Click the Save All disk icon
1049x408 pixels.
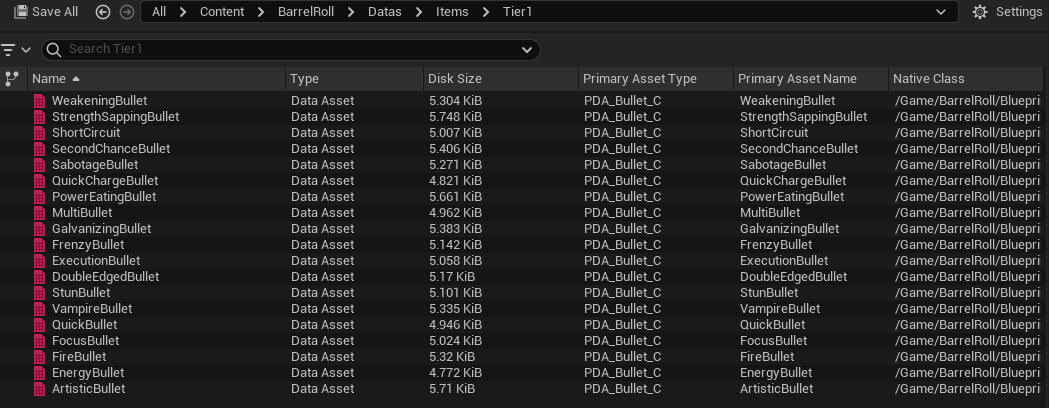pos(20,12)
